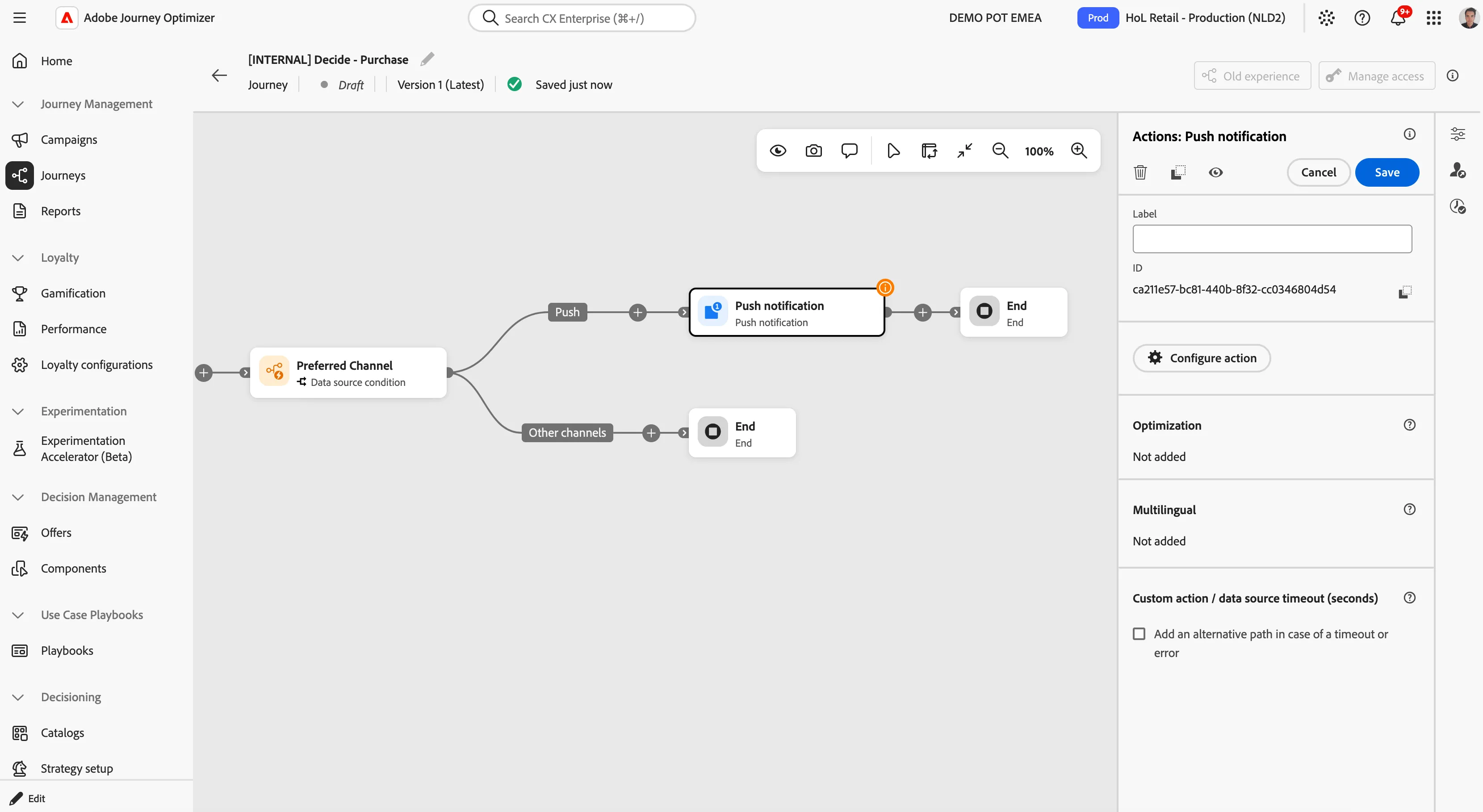Open the notifications bell
The width and height of the screenshot is (1483, 812).
pyautogui.click(x=1398, y=18)
